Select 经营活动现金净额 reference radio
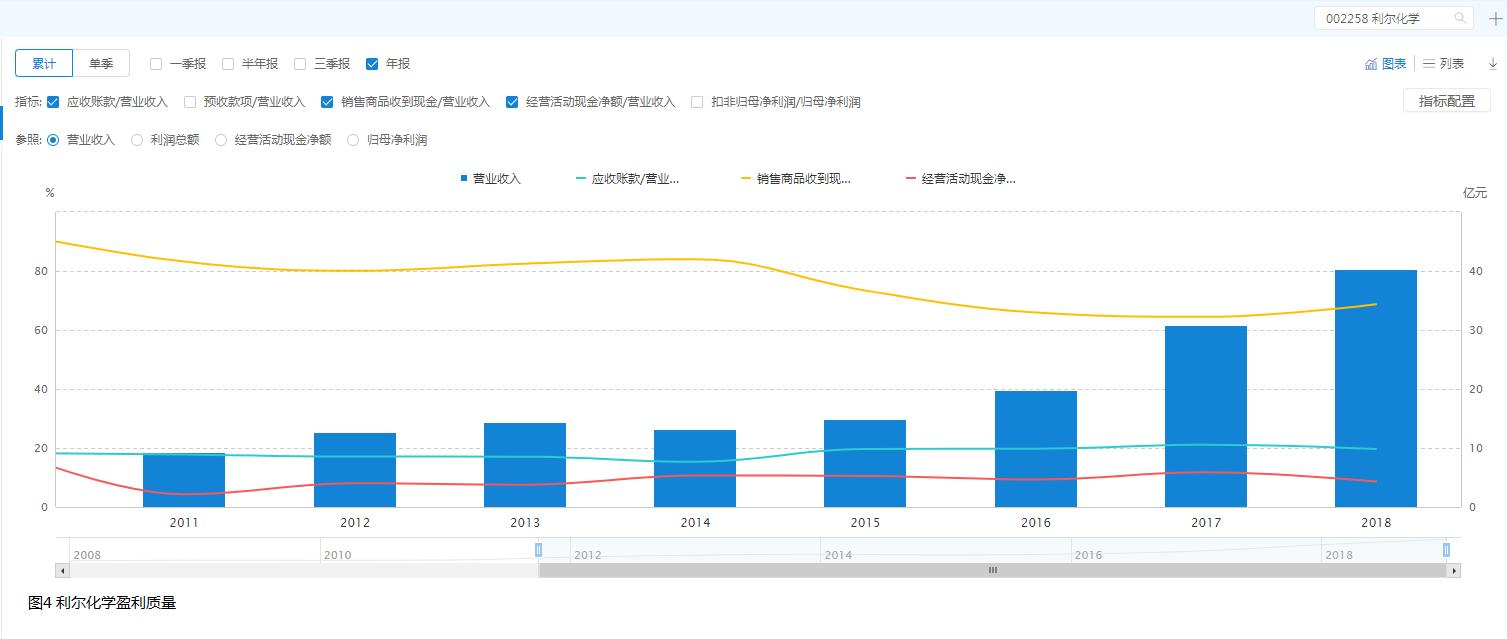The width and height of the screenshot is (1507, 639). (221, 140)
